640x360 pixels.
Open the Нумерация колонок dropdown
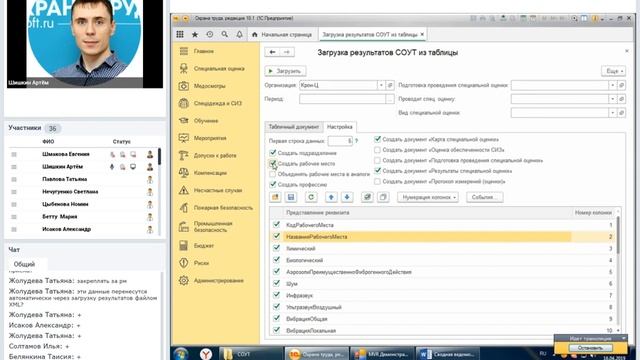pyautogui.click(x=428, y=197)
